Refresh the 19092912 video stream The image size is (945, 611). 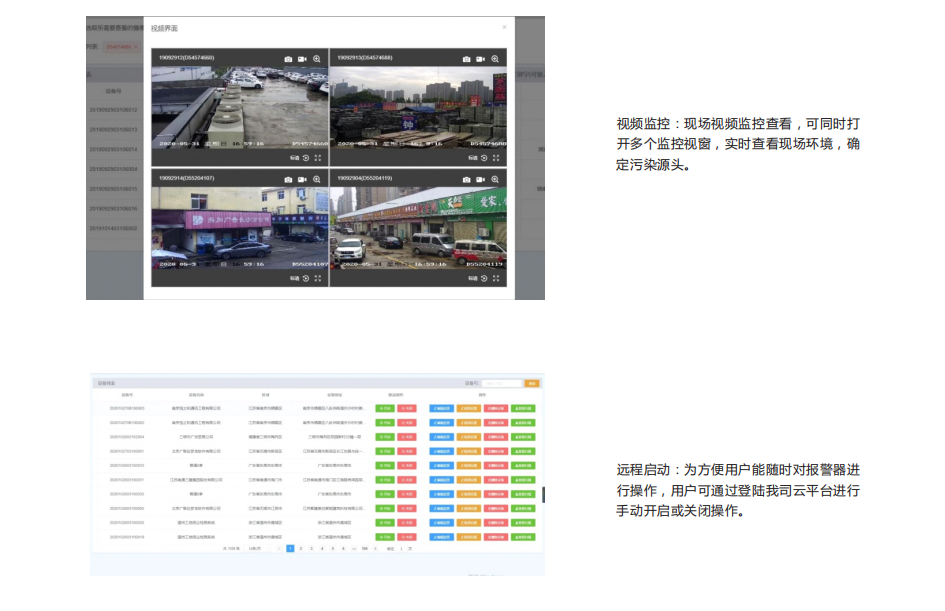306,158
